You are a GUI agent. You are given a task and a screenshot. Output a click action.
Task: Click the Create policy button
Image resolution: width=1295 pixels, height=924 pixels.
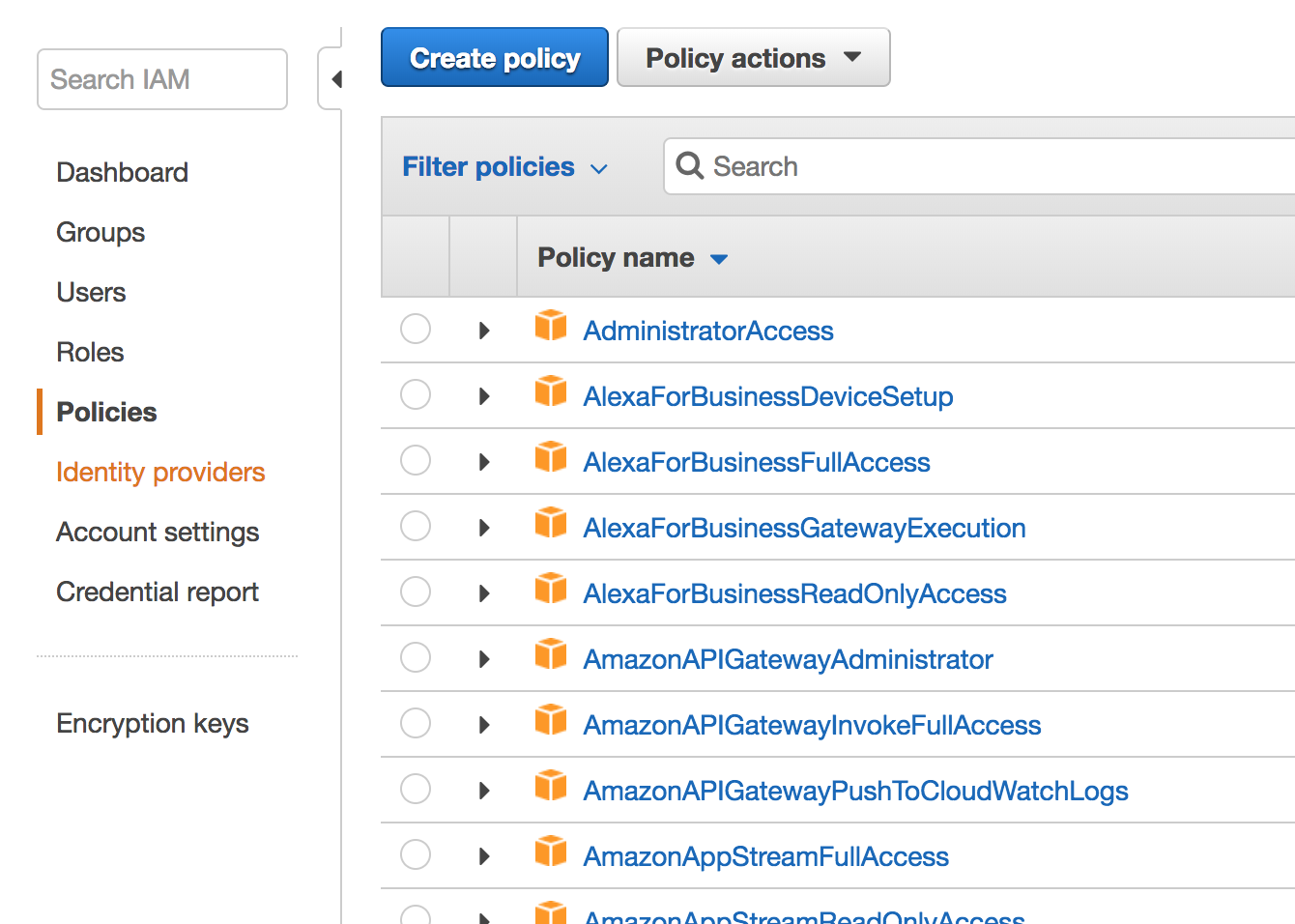point(495,58)
